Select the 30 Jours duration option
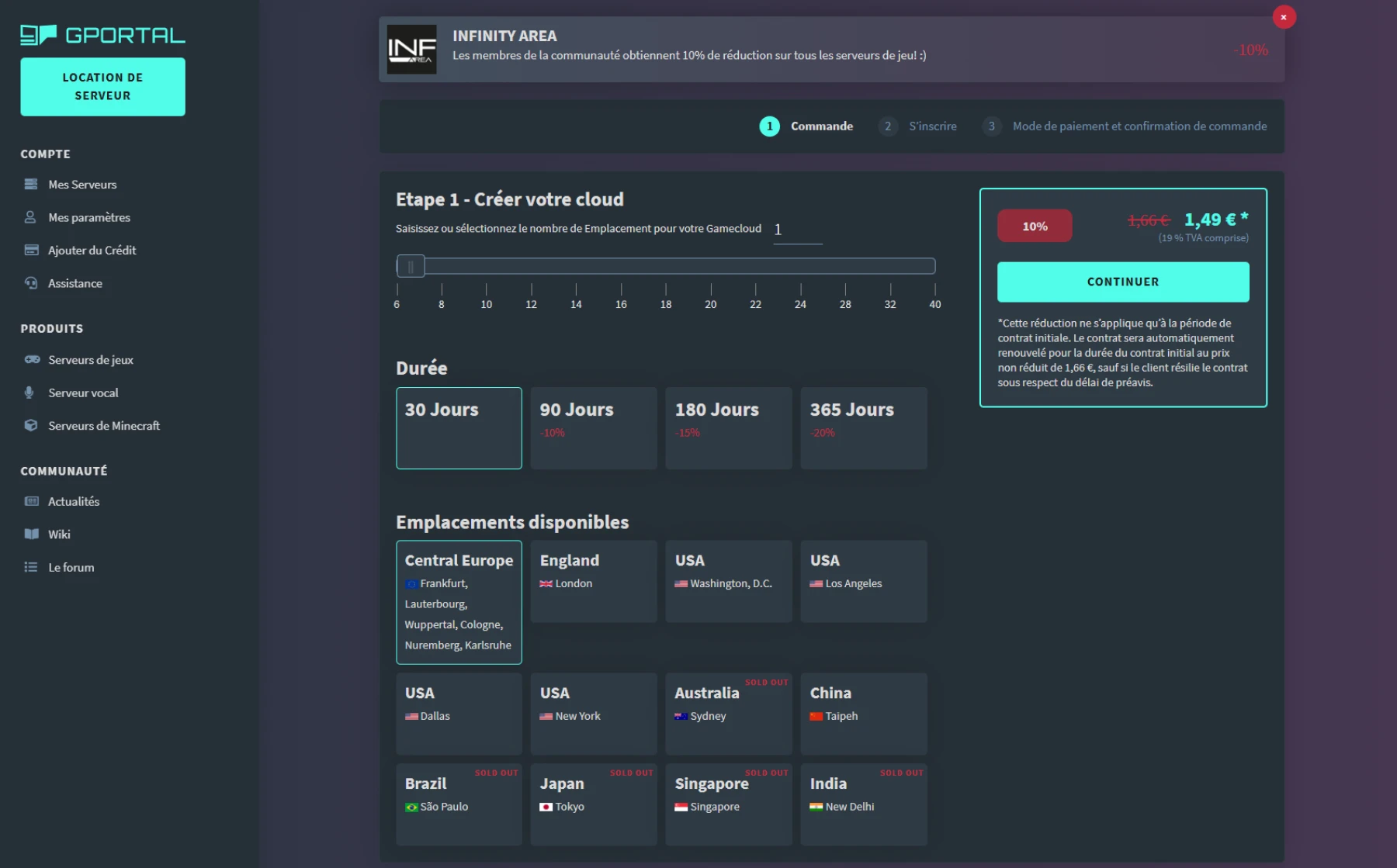The height and width of the screenshot is (868, 1397). click(x=459, y=427)
